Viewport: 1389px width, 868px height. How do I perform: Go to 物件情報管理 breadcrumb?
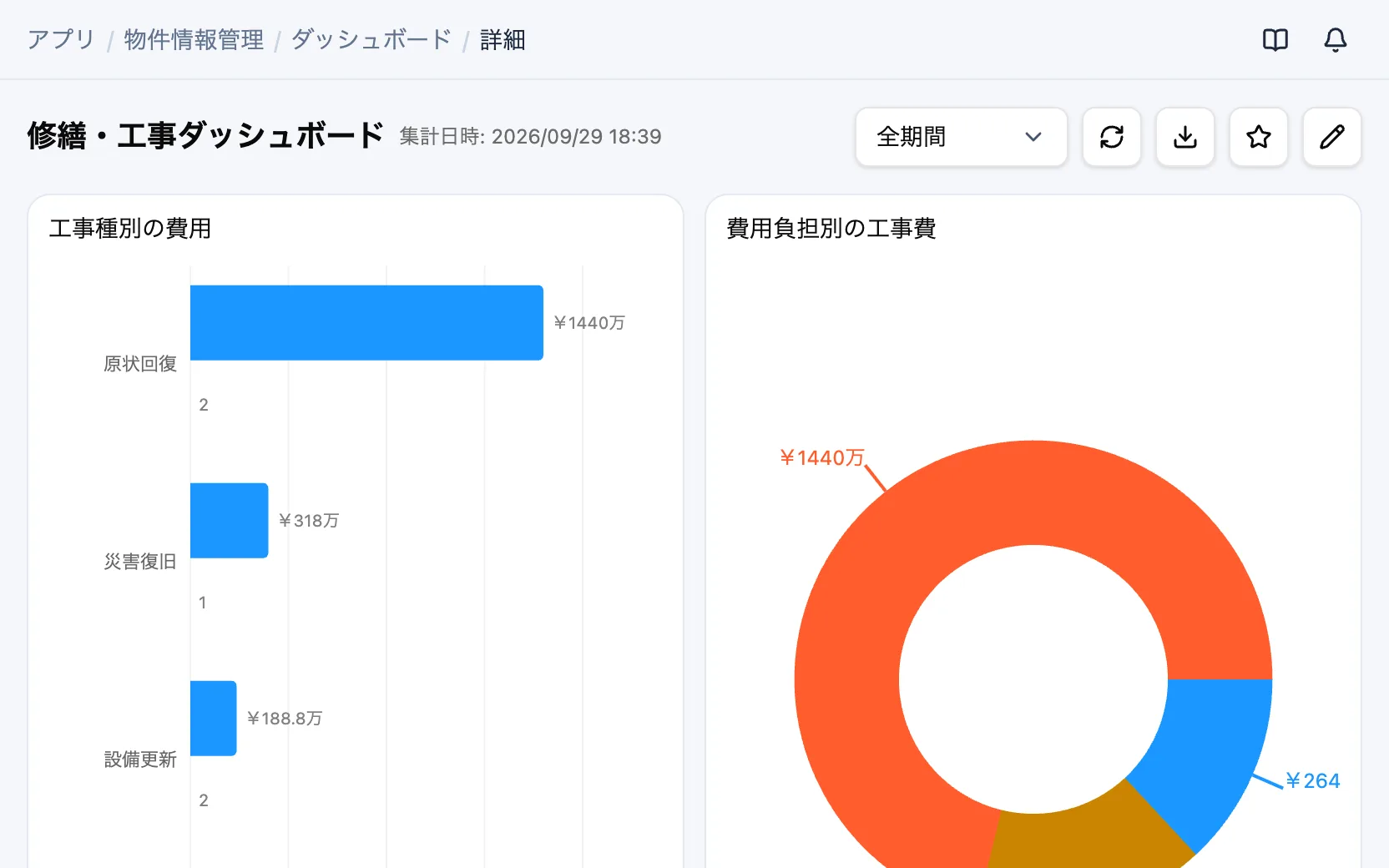point(194,39)
